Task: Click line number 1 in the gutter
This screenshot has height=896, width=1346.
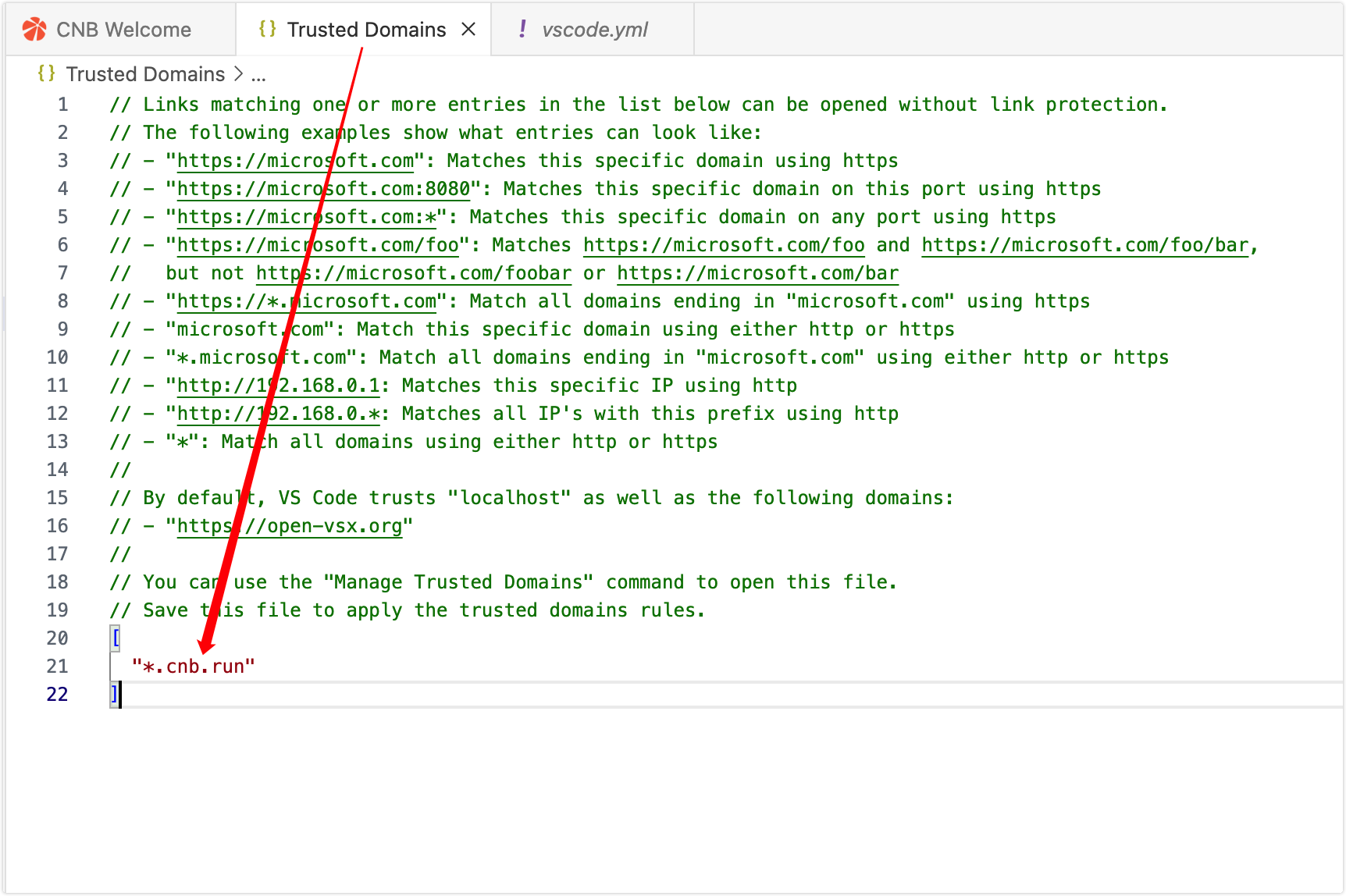Action: point(62,105)
